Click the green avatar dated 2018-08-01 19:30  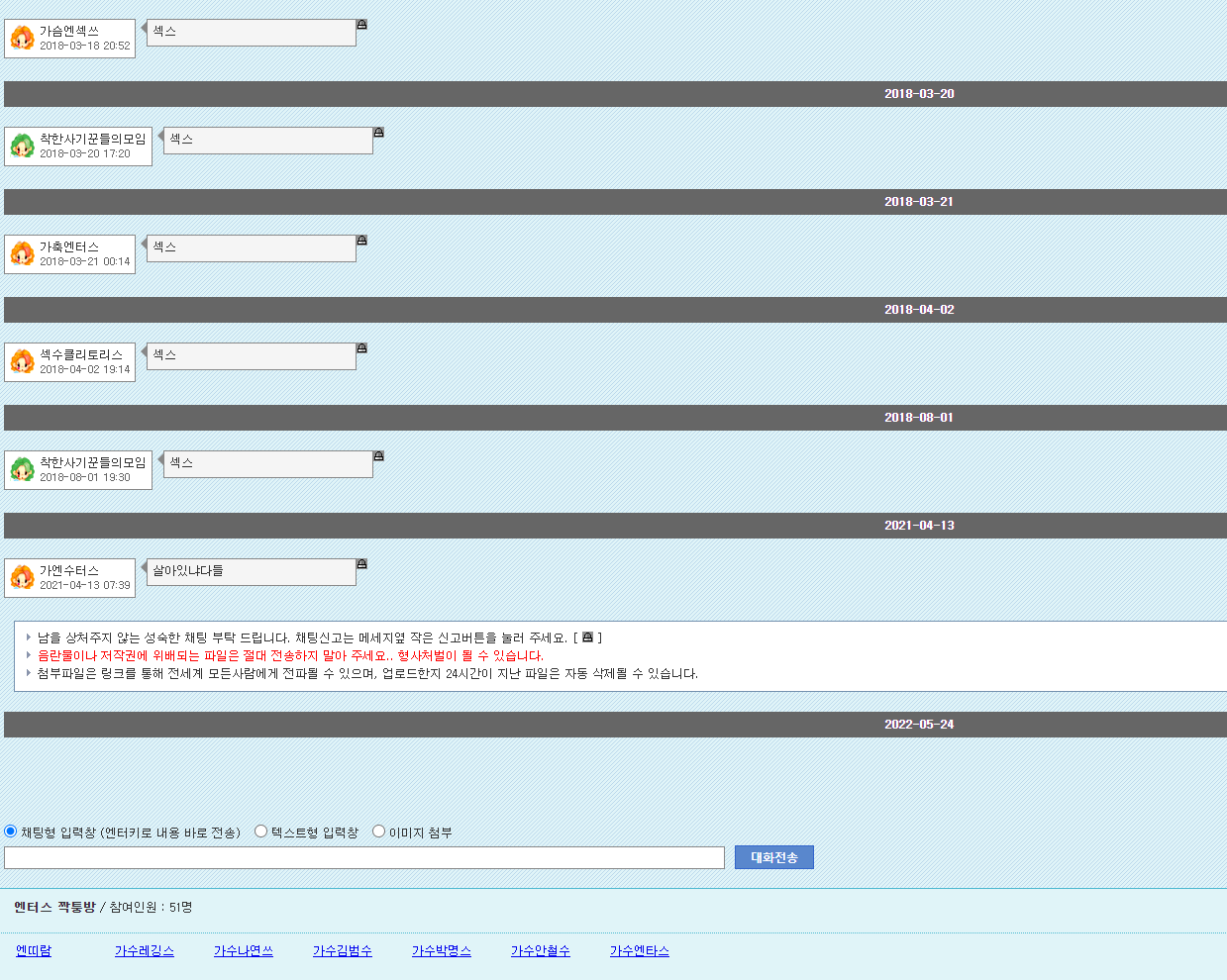[x=22, y=470]
